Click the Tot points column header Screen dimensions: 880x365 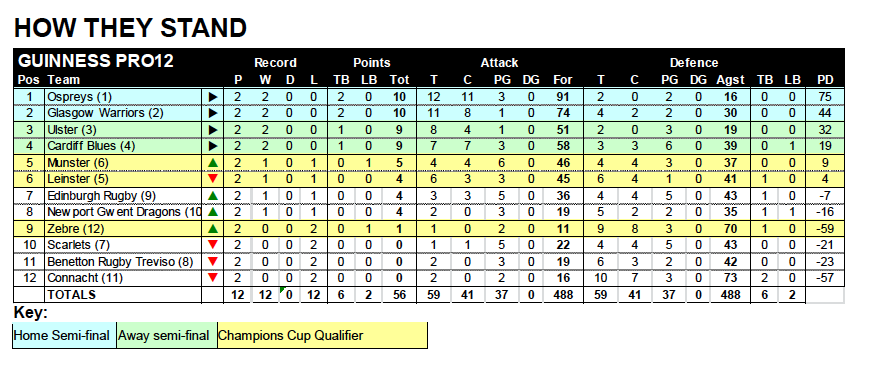[x=399, y=80]
